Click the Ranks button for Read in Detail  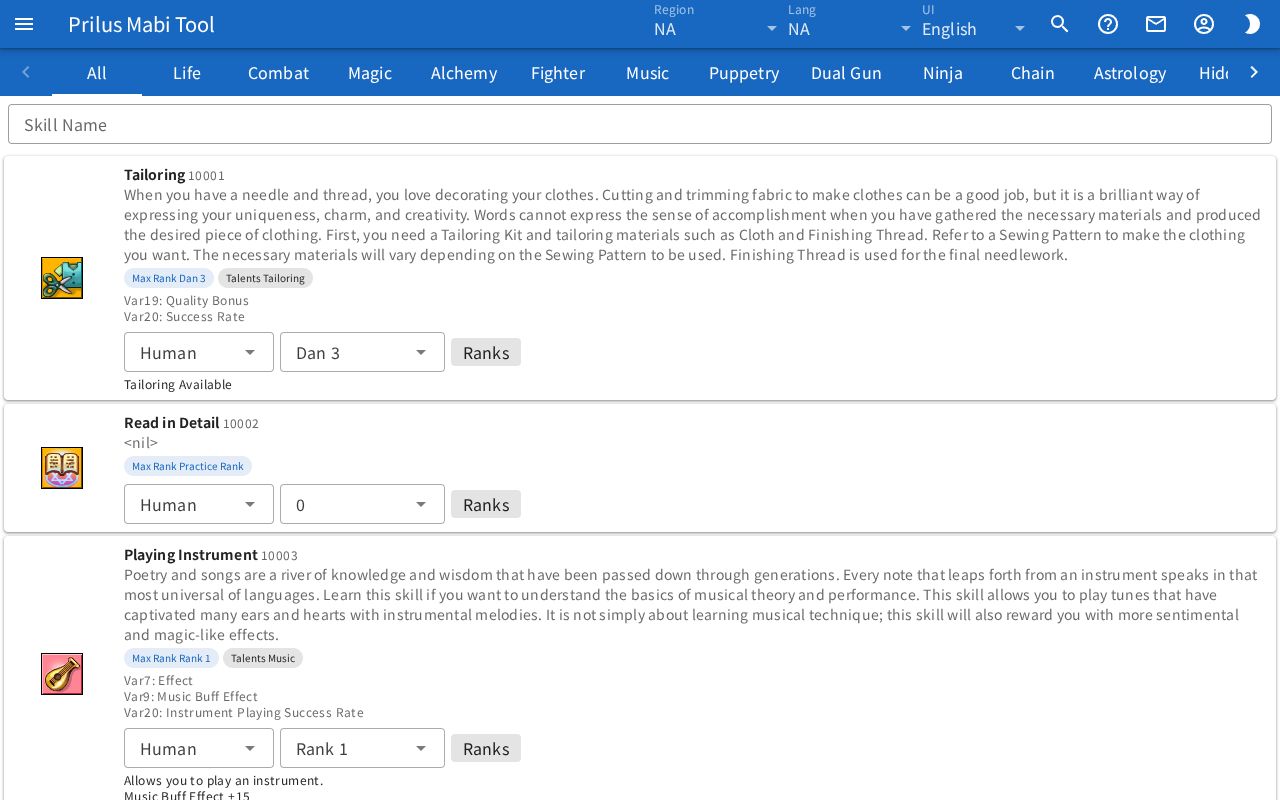coord(486,504)
